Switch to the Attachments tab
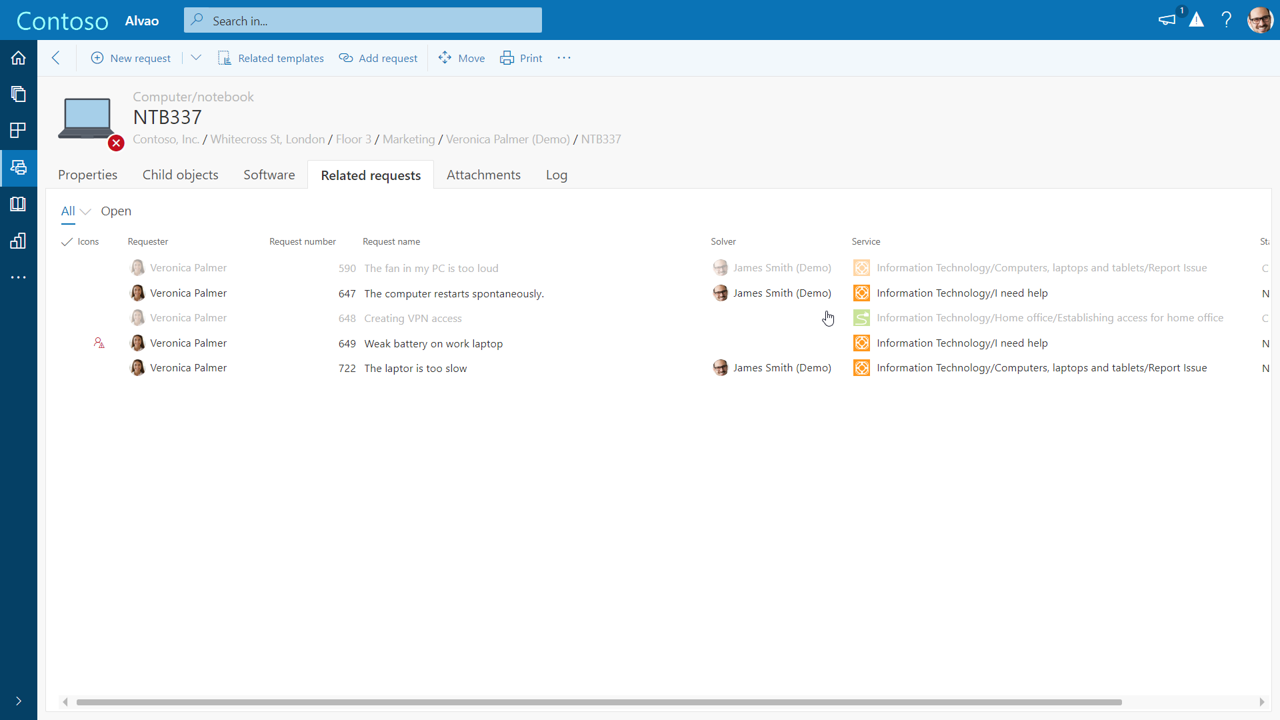This screenshot has height=720, width=1280. 483,175
